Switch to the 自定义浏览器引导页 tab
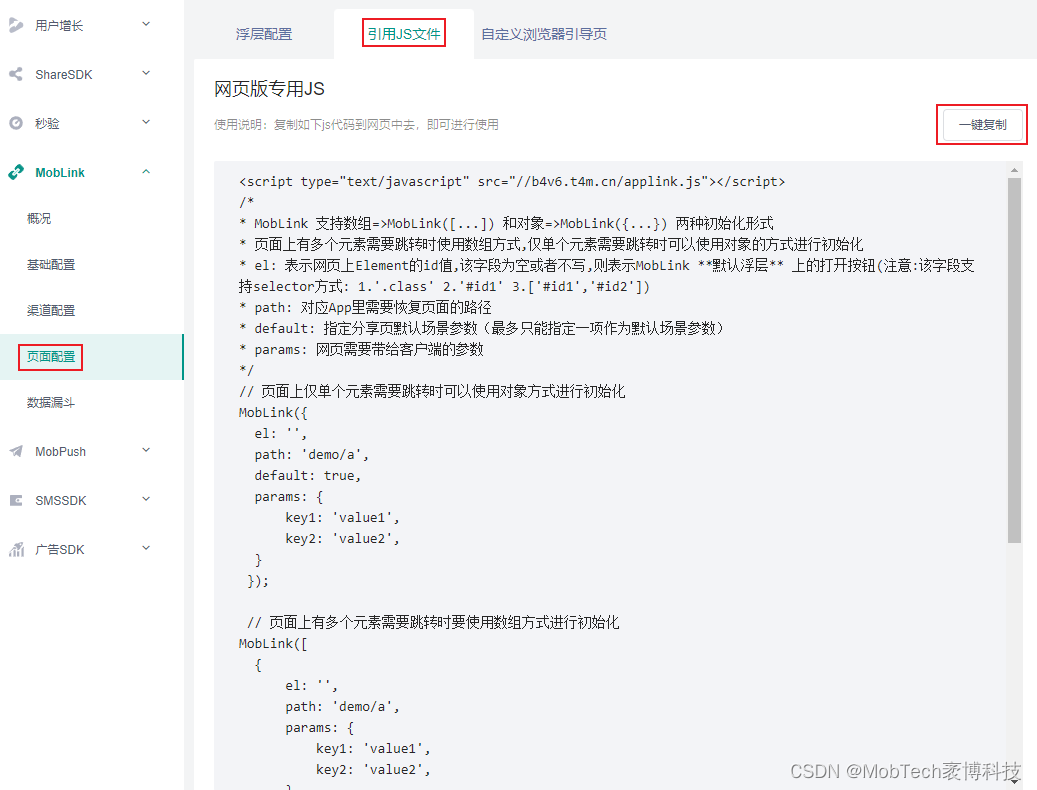 tap(543, 33)
